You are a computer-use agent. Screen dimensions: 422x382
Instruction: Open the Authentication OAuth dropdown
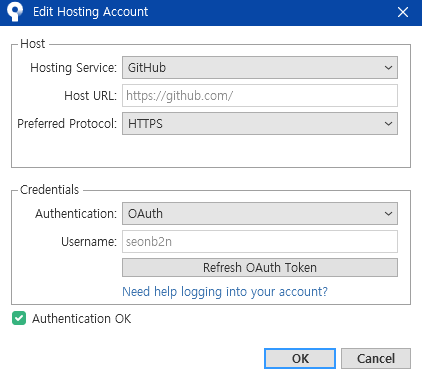pos(260,213)
